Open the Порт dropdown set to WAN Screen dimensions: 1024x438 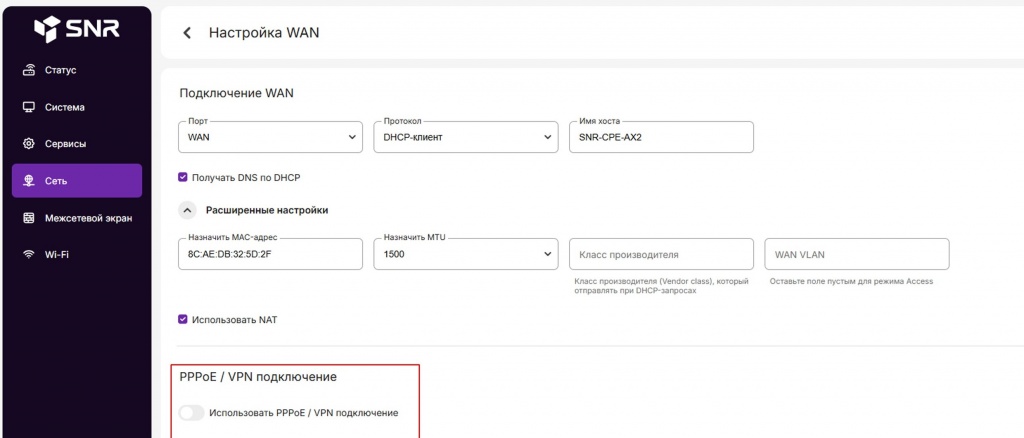[270, 137]
